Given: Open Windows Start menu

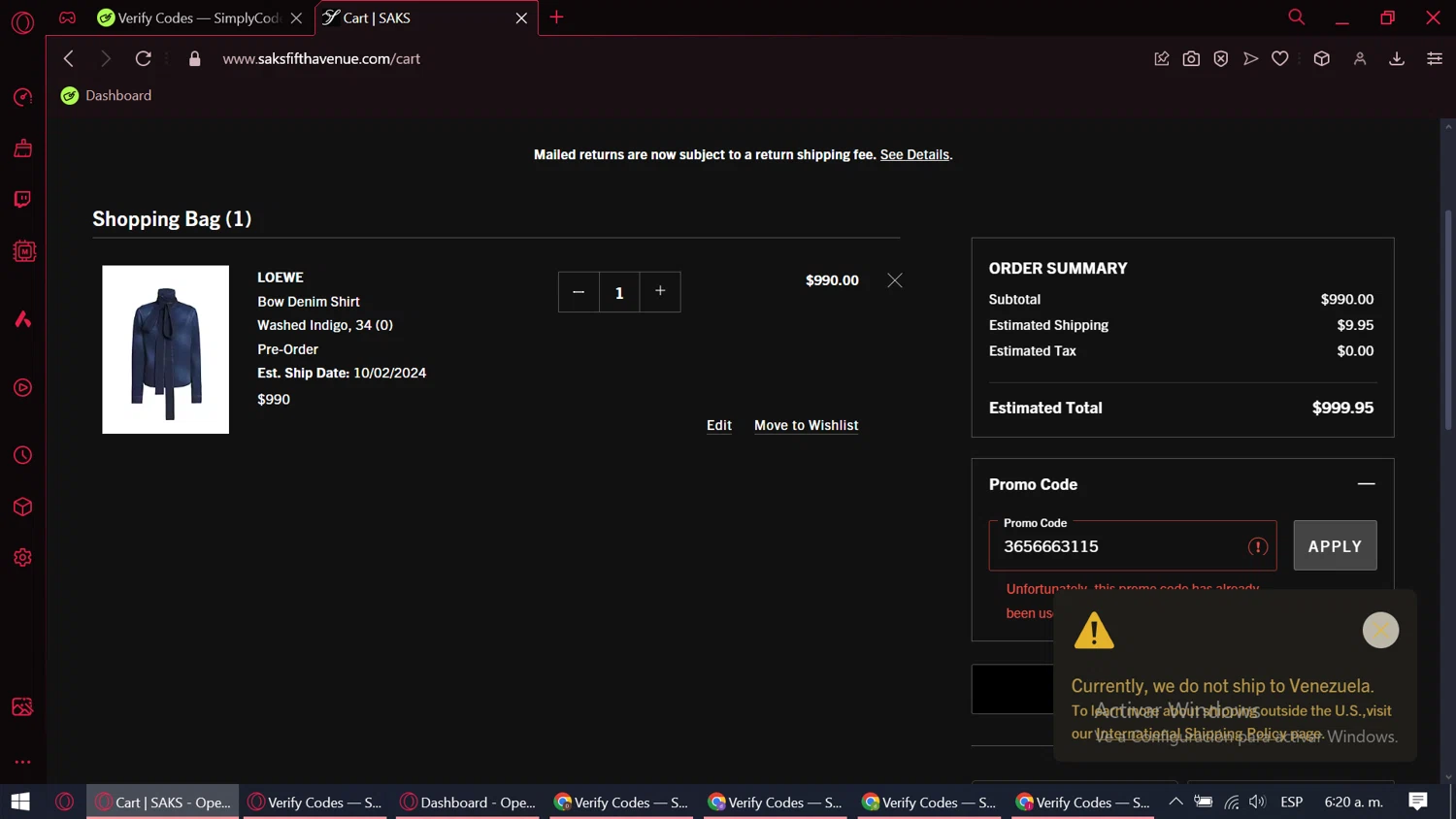Looking at the screenshot, I should point(20,802).
